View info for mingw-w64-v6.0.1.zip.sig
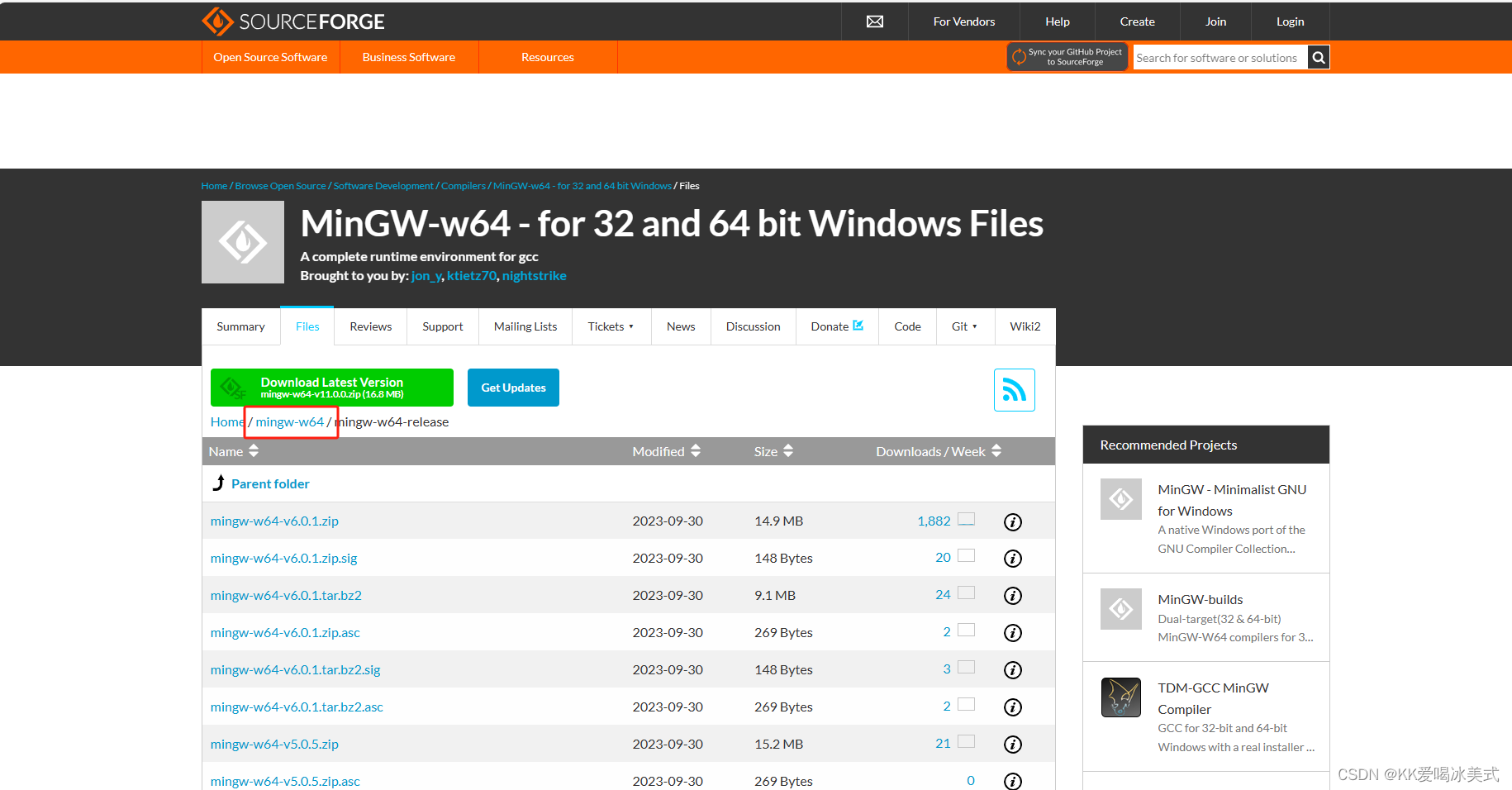The image size is (1512, 790). click(1013, 559)
